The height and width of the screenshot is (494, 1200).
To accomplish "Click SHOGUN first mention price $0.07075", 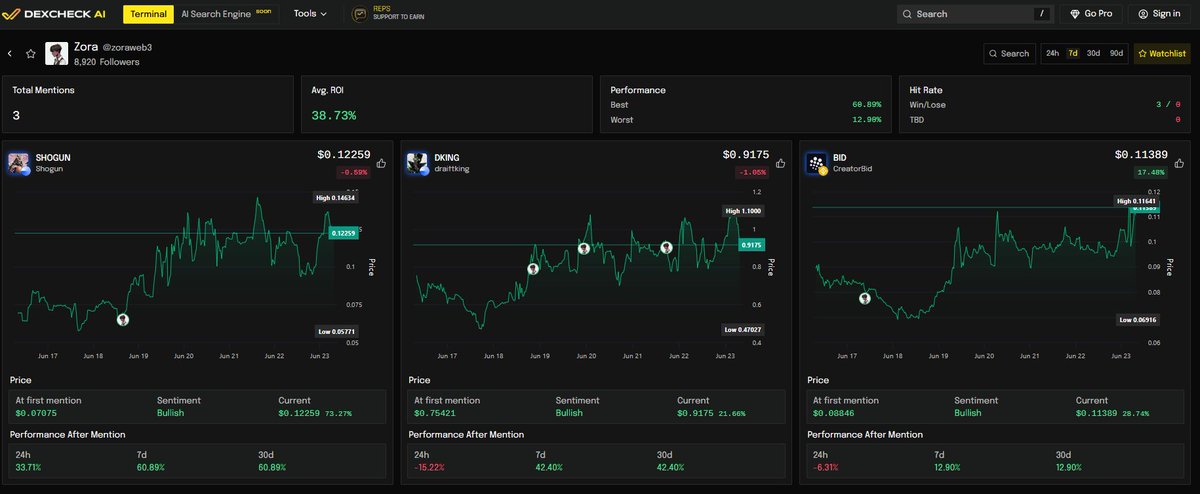I will pos(35,413).
